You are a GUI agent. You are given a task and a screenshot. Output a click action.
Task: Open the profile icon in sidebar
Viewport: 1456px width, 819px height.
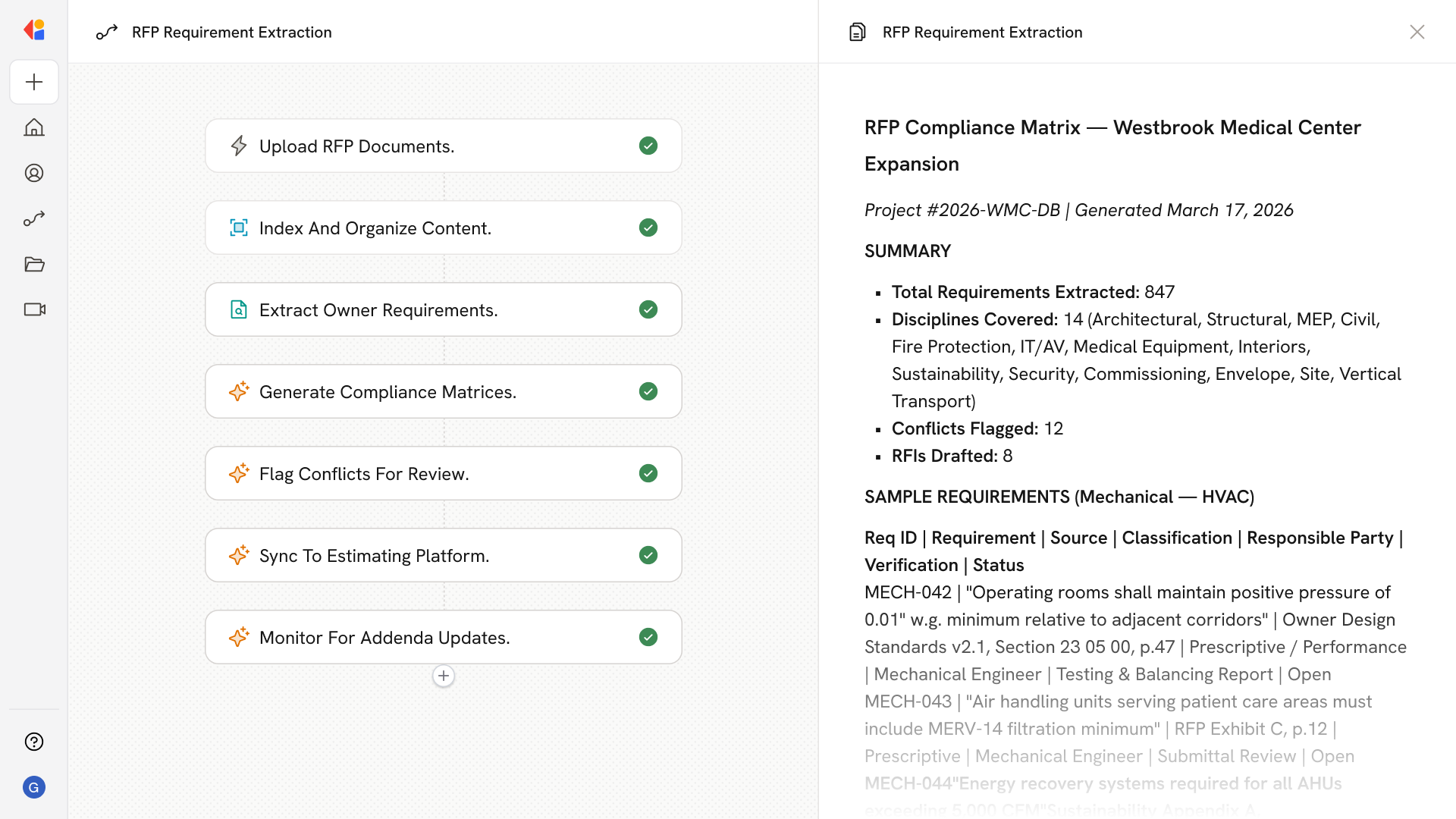coord(34,173)
